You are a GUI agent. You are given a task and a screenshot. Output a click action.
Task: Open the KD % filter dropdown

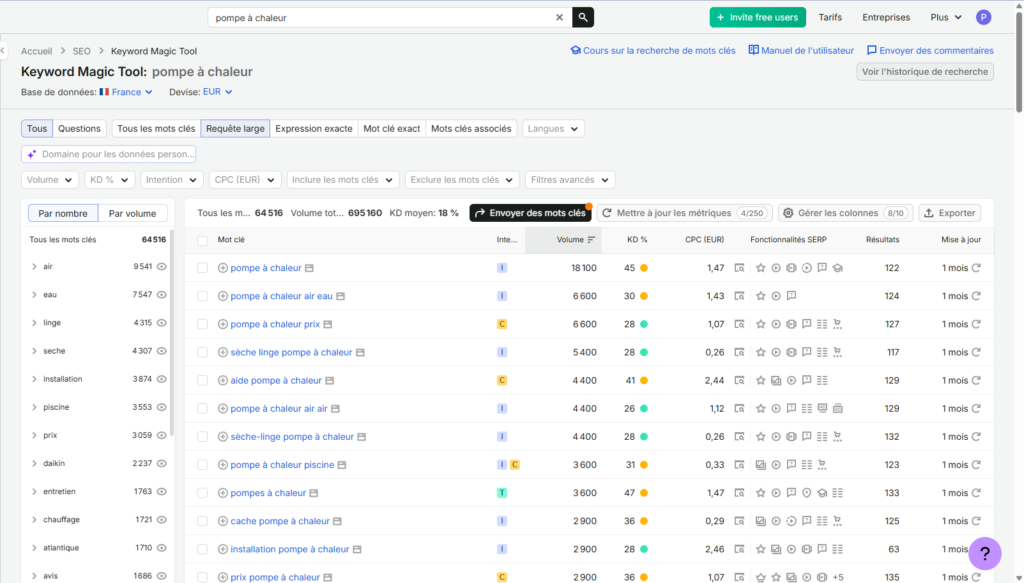(109, 180)
